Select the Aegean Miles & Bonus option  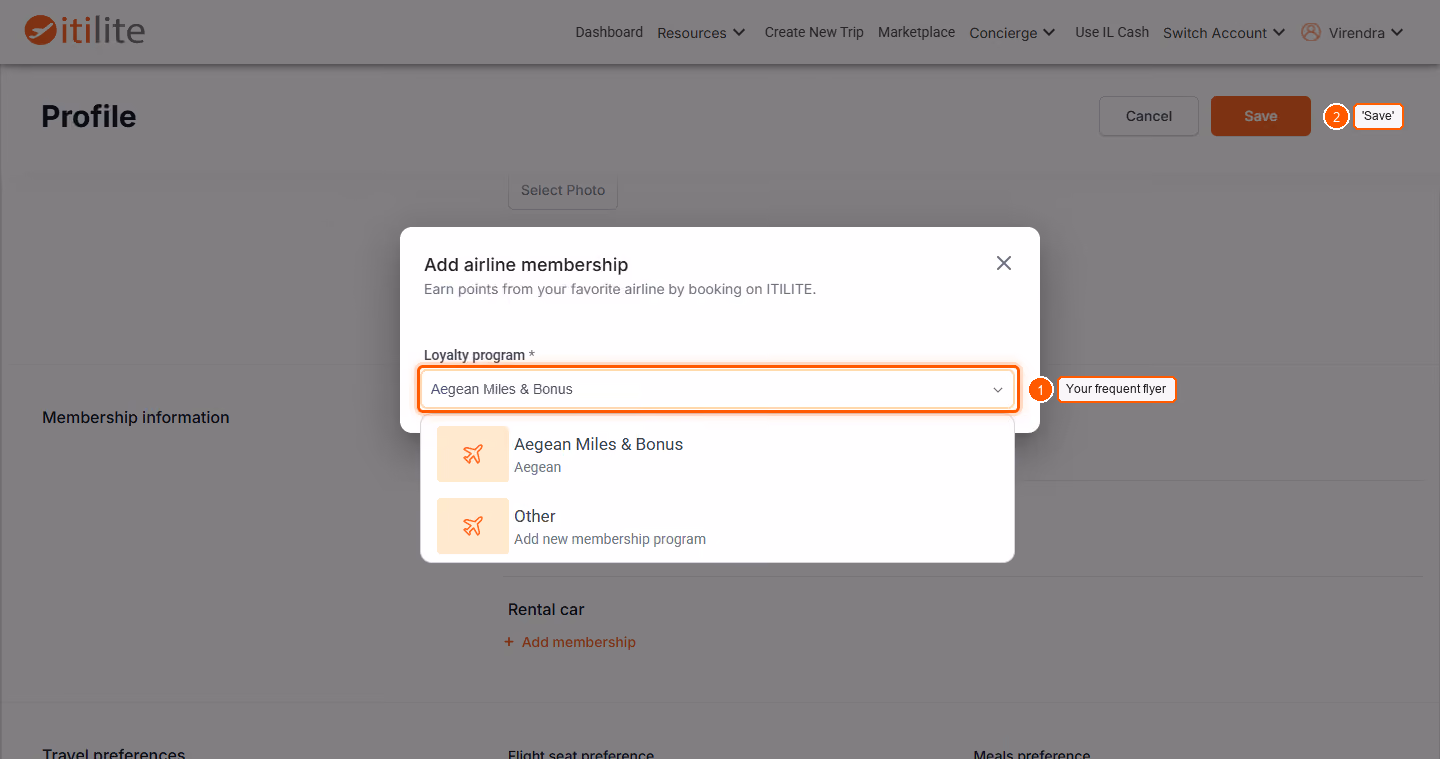point(717,454)
